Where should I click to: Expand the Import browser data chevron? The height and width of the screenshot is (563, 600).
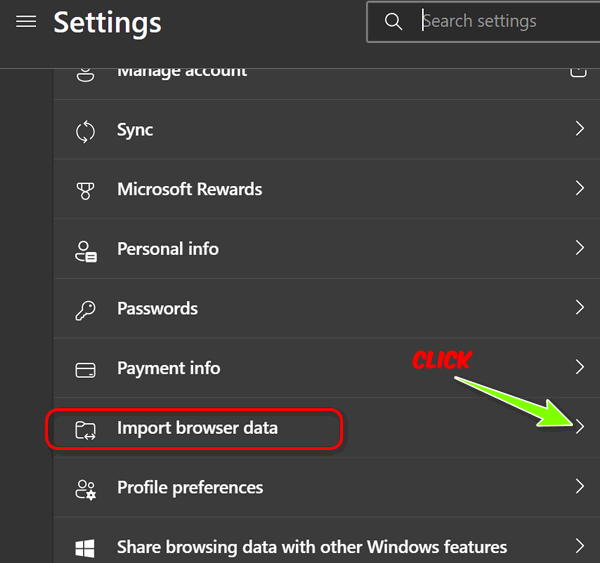coord(580,427)
